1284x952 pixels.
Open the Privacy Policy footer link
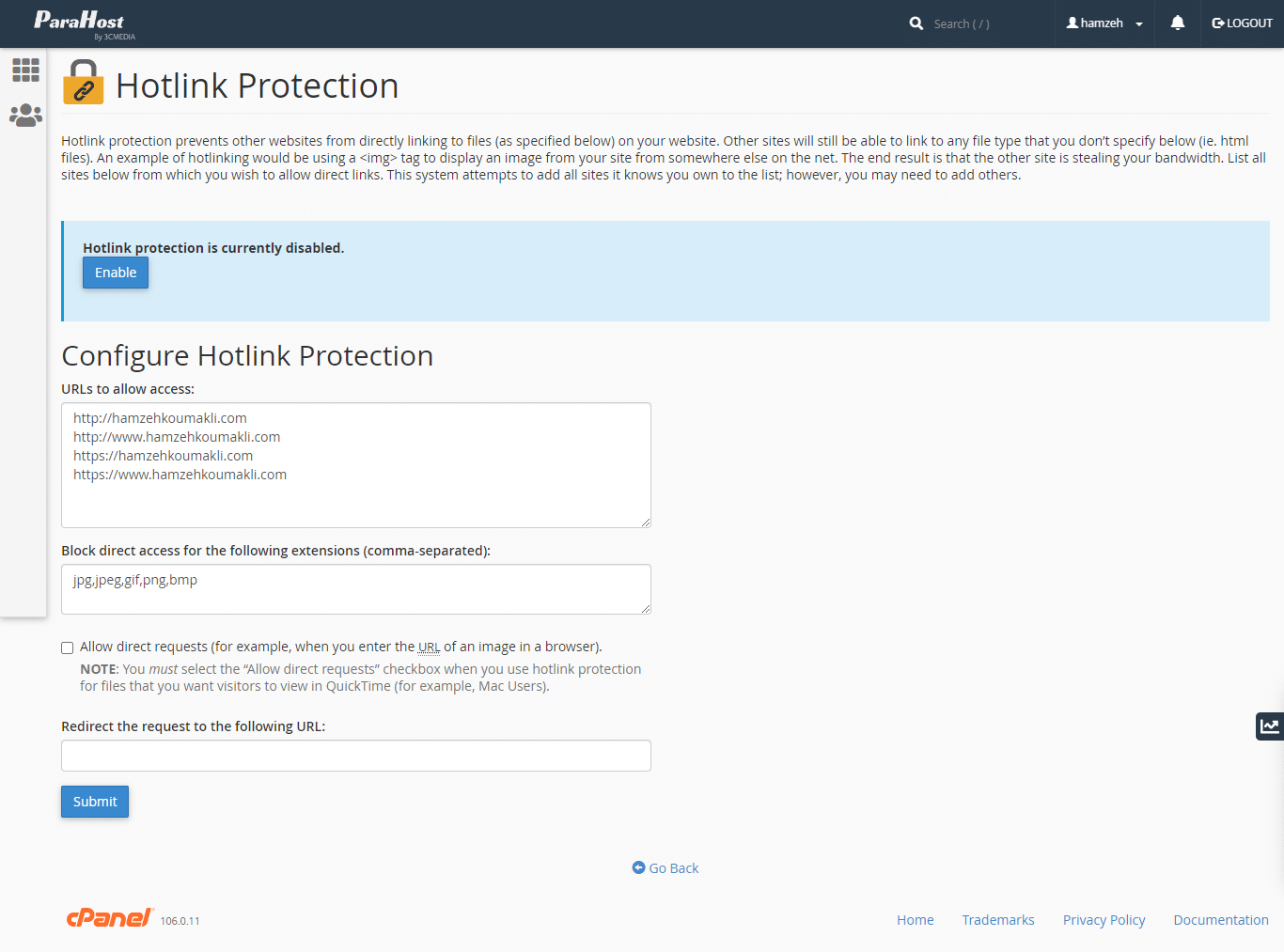[1104, 920]
